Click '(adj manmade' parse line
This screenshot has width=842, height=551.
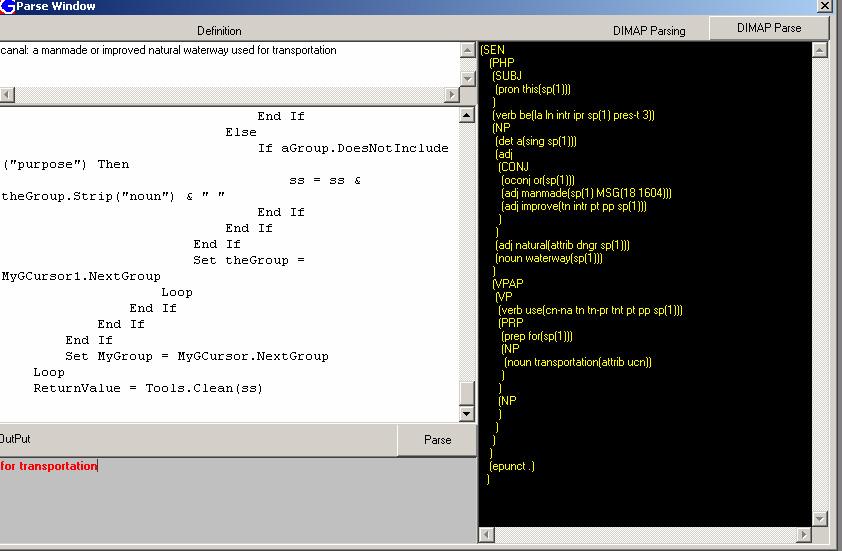pos(586,193)
